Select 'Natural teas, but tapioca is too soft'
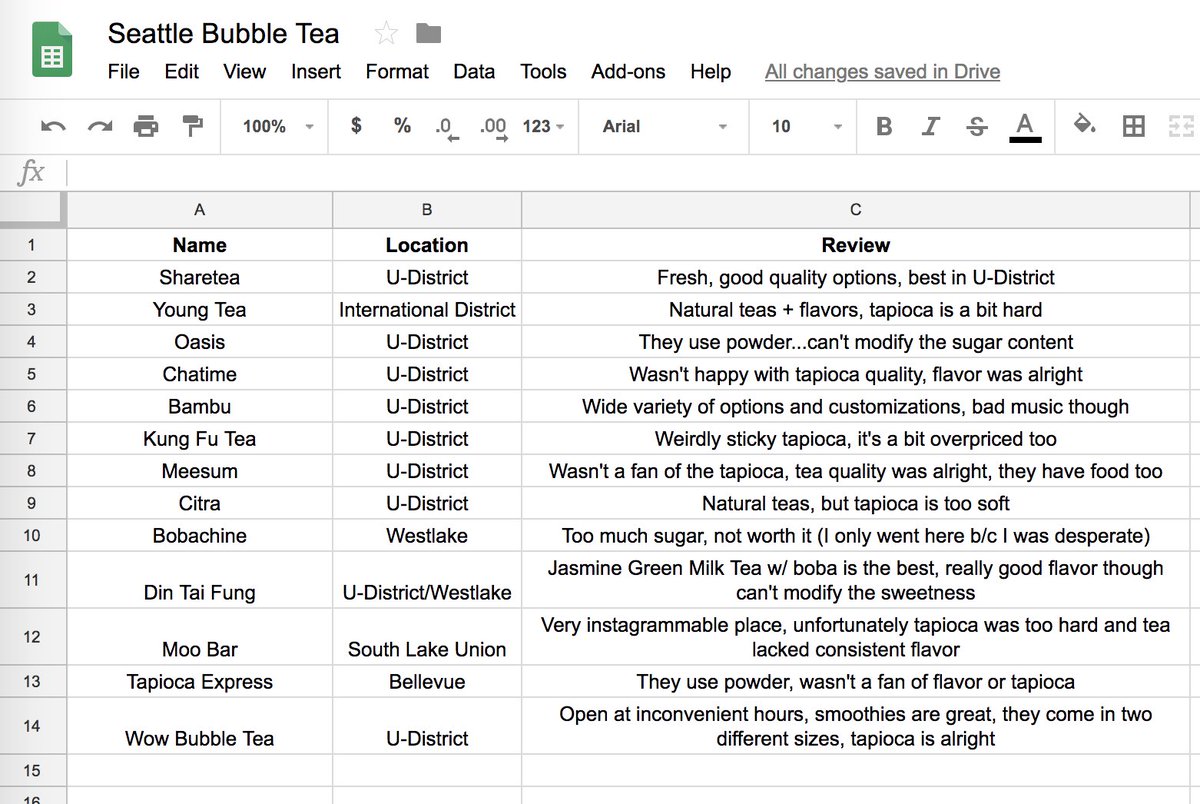 click(x=856, y=503)
